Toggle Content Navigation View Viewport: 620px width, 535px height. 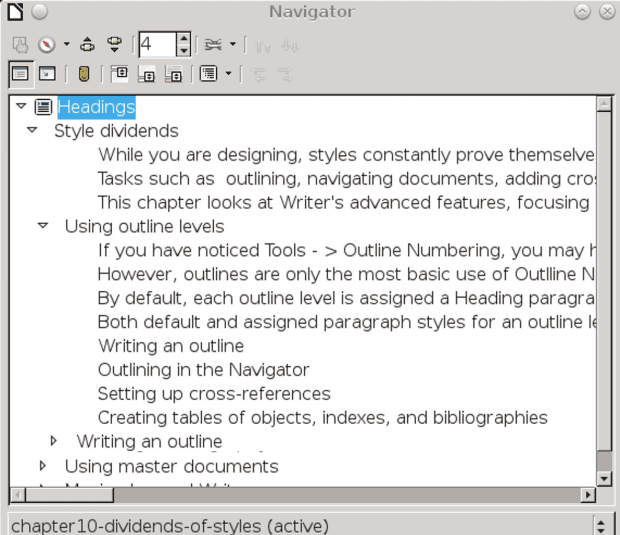point(47,74)
